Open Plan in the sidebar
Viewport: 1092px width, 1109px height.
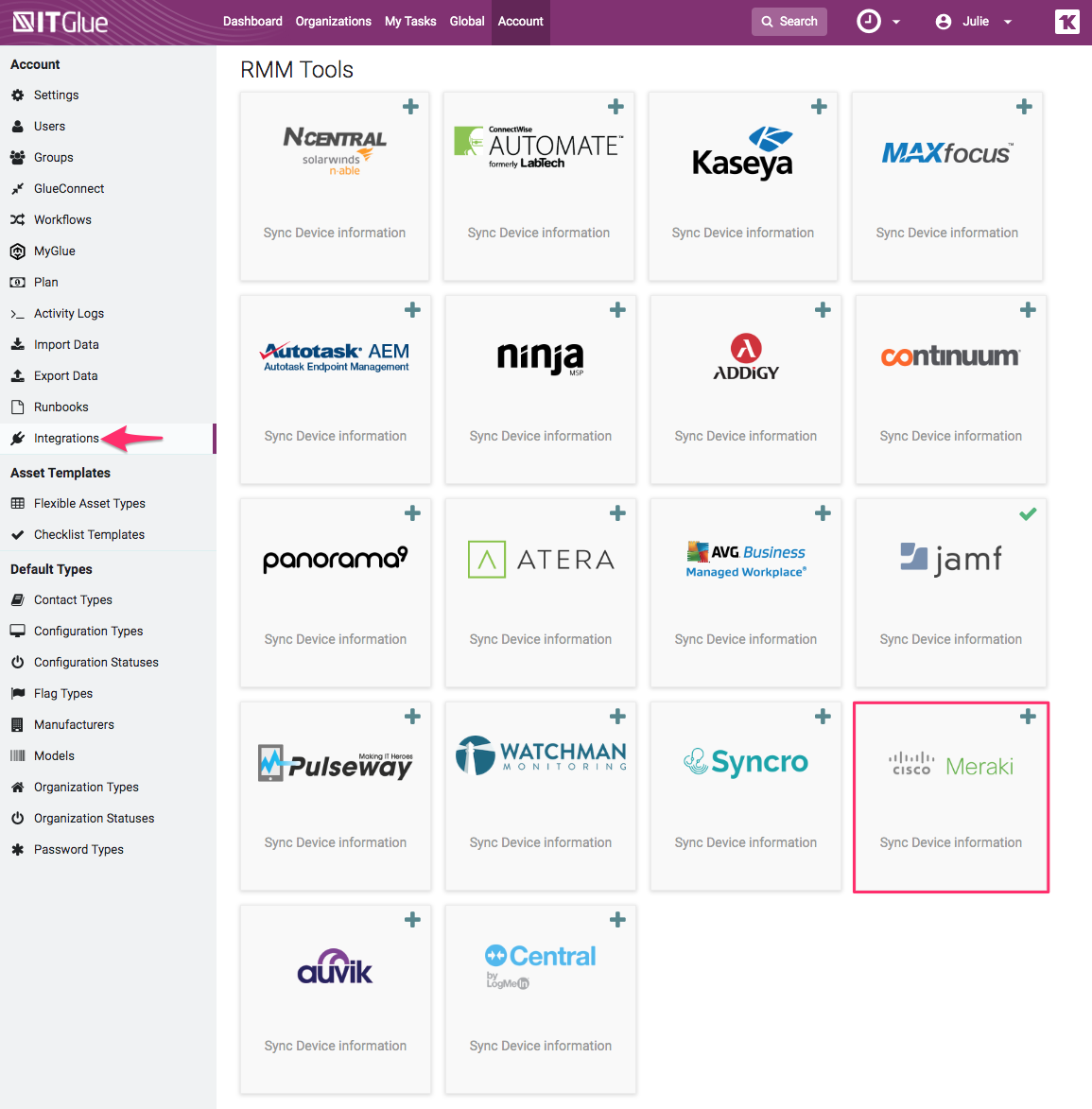coord(46,282)
